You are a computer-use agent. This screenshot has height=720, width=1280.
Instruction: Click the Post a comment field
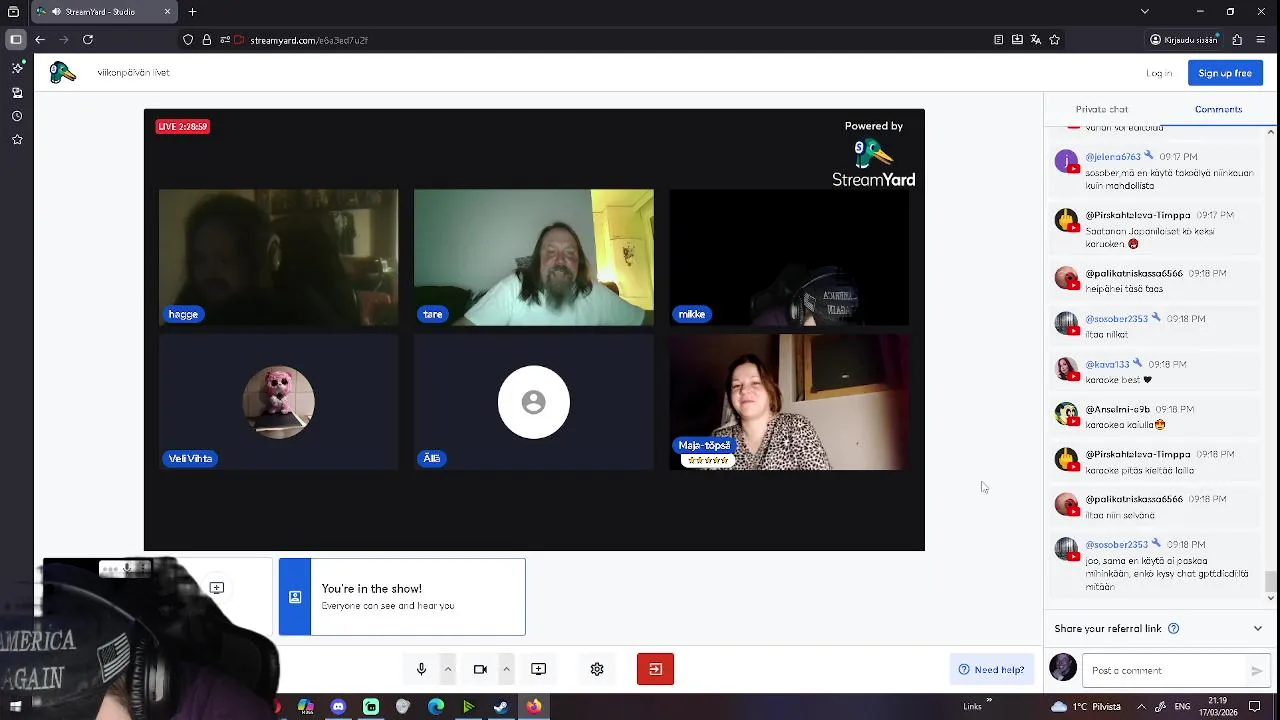point(1166,671)
